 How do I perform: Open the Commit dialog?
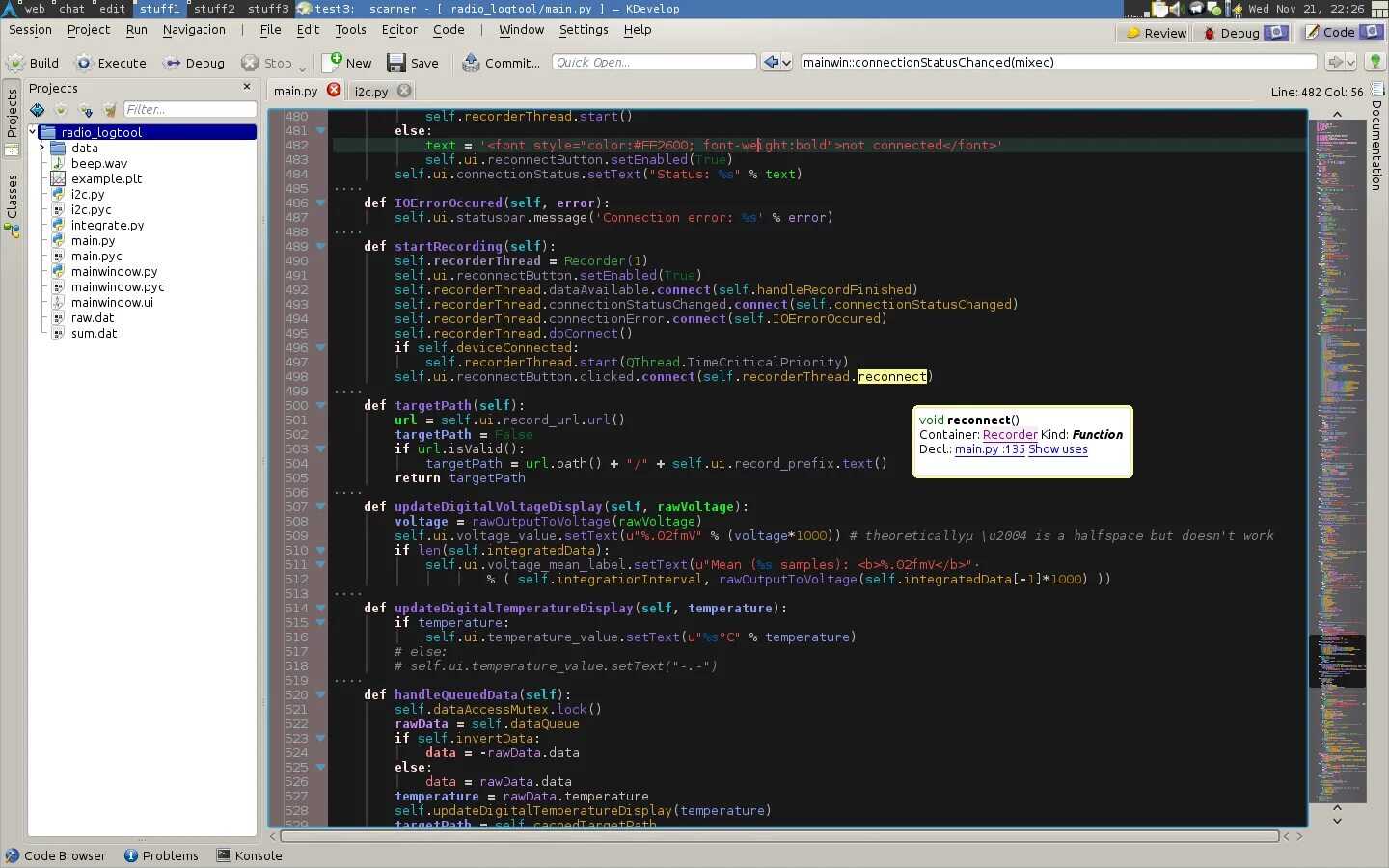coord(501,63)
